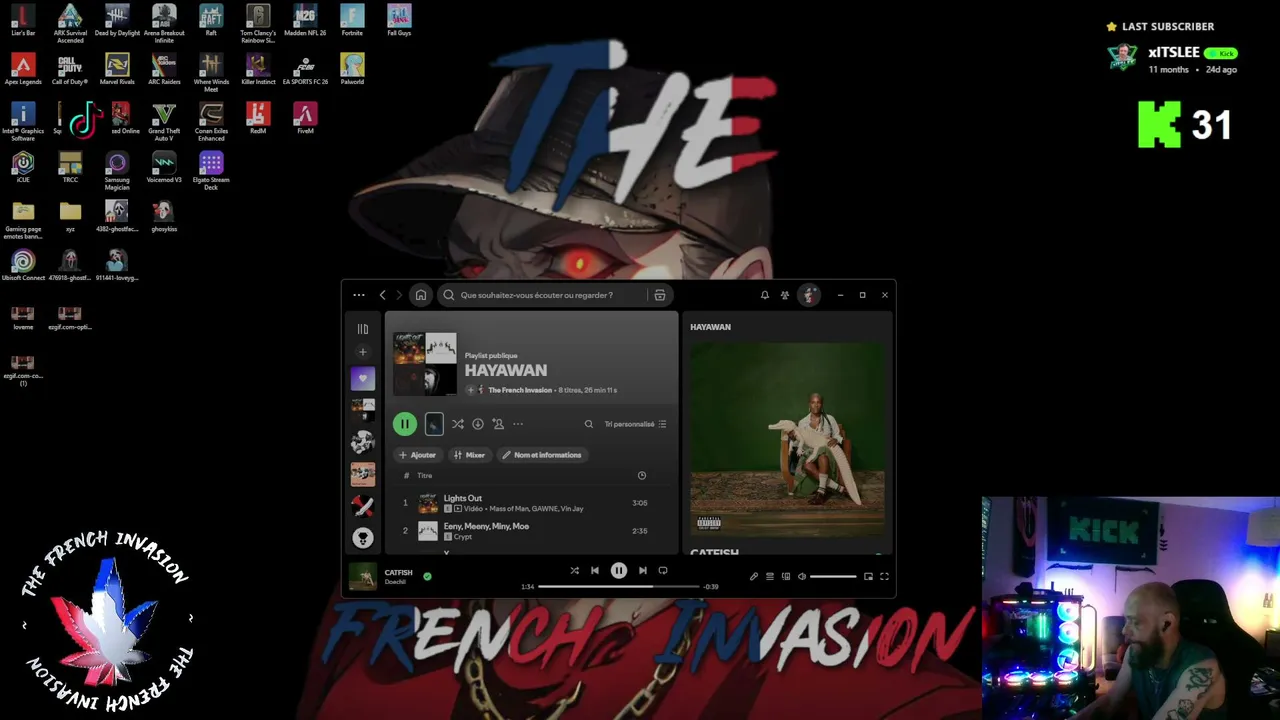Skip to next track

643,571
